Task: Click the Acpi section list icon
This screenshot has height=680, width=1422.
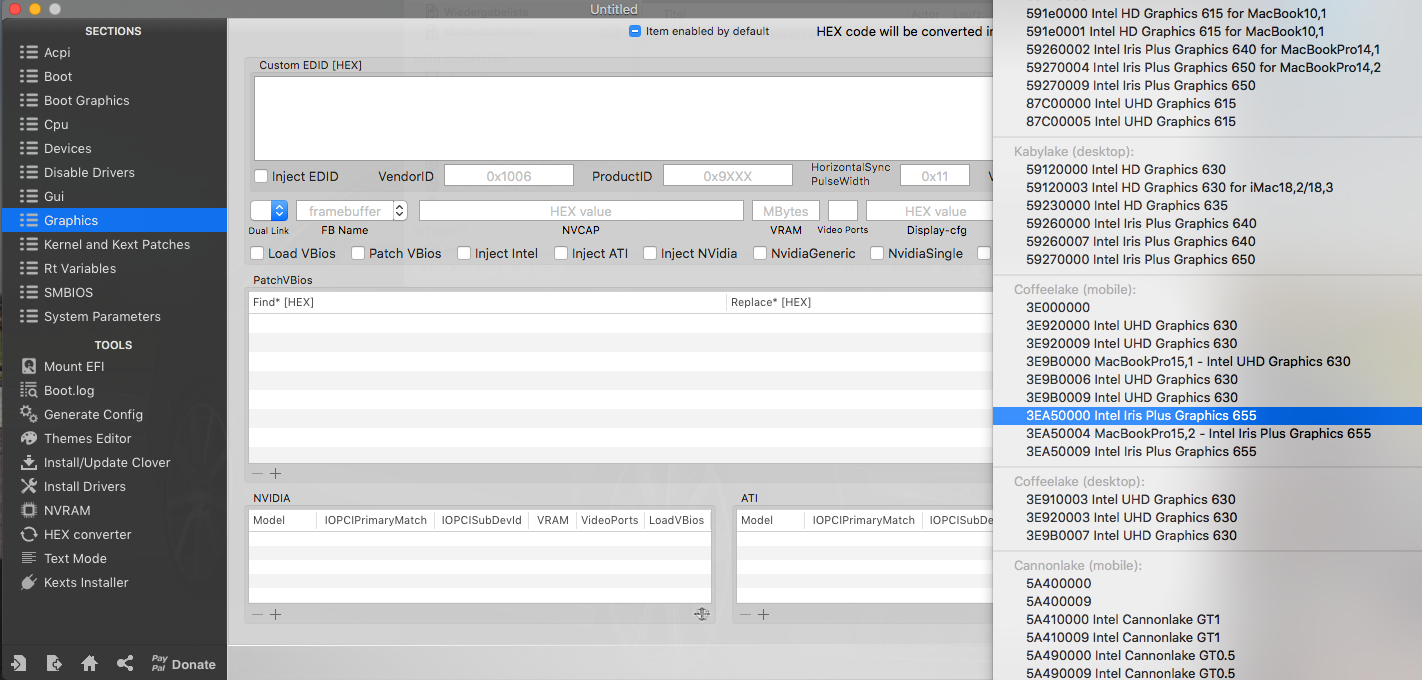Action: coord(28,52)
